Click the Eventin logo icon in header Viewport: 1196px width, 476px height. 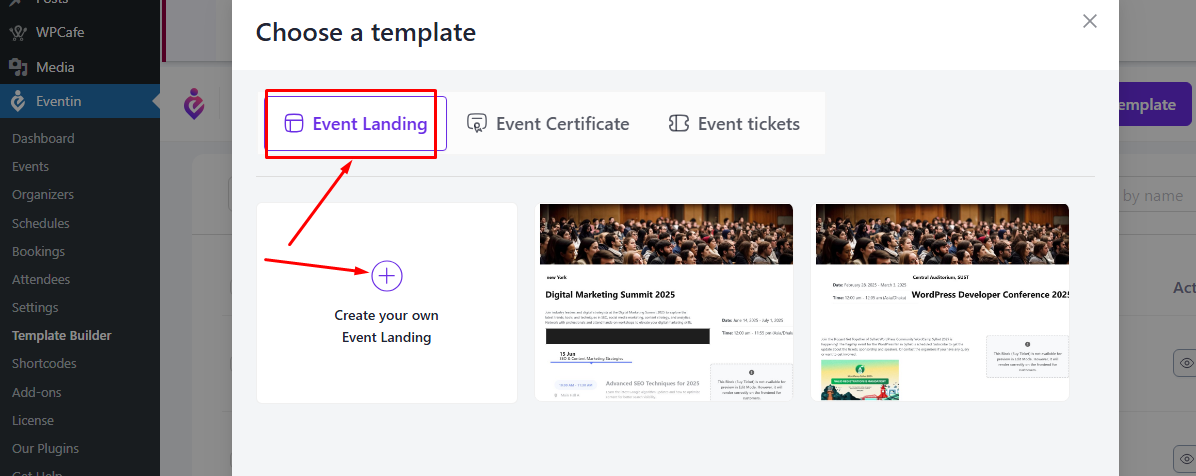194,104
